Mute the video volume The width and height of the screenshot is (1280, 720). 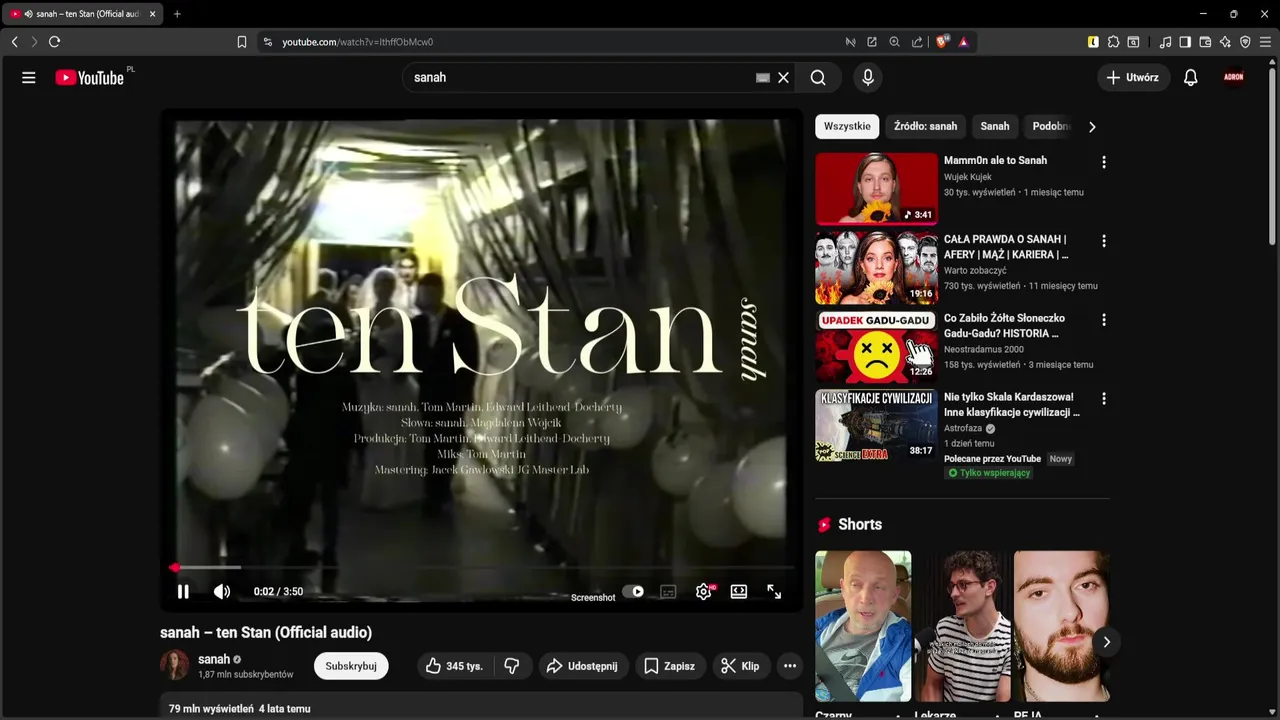click(x=222, y=592)
